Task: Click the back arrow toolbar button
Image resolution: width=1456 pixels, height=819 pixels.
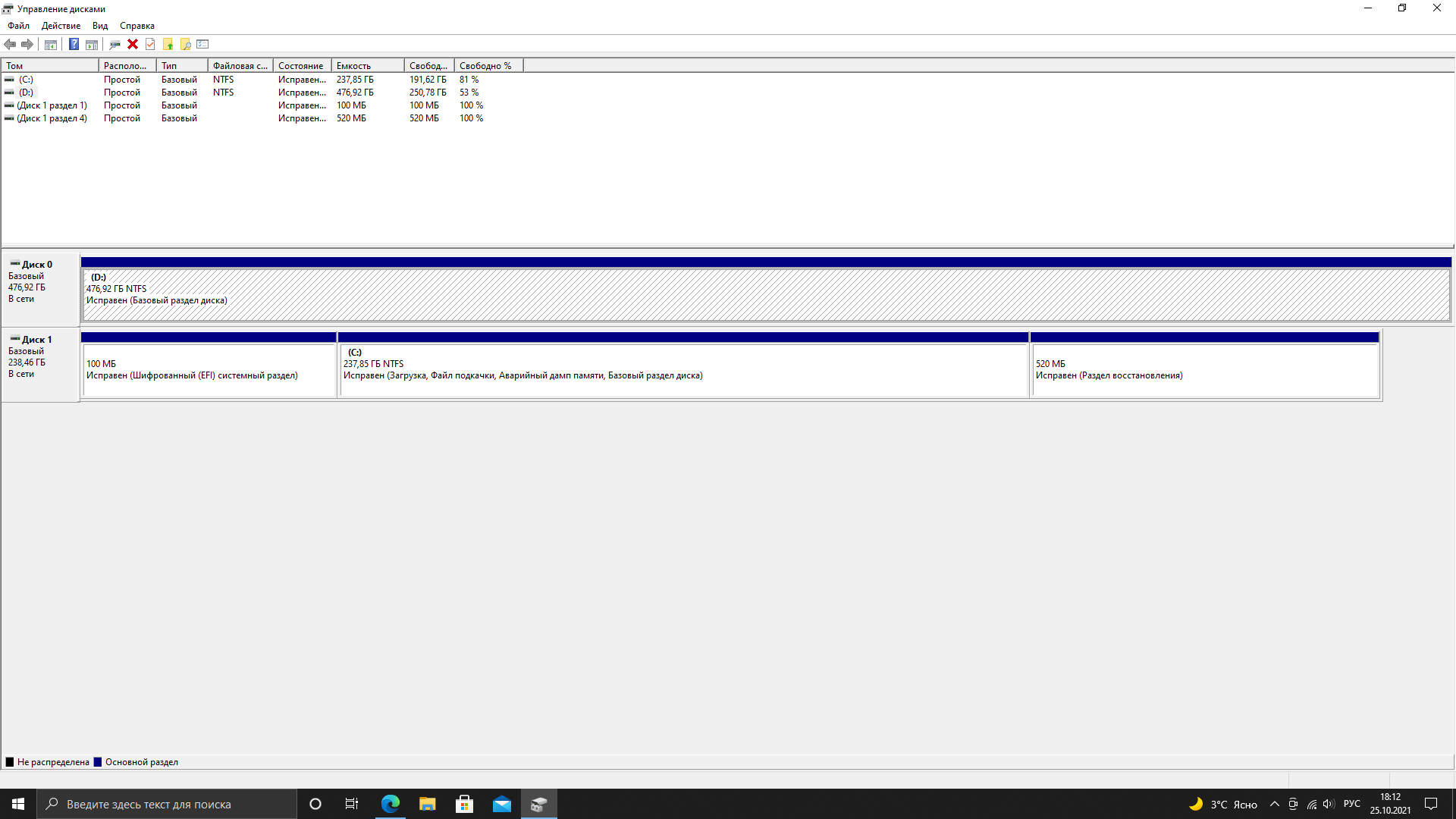Action: tap(10, 44)
